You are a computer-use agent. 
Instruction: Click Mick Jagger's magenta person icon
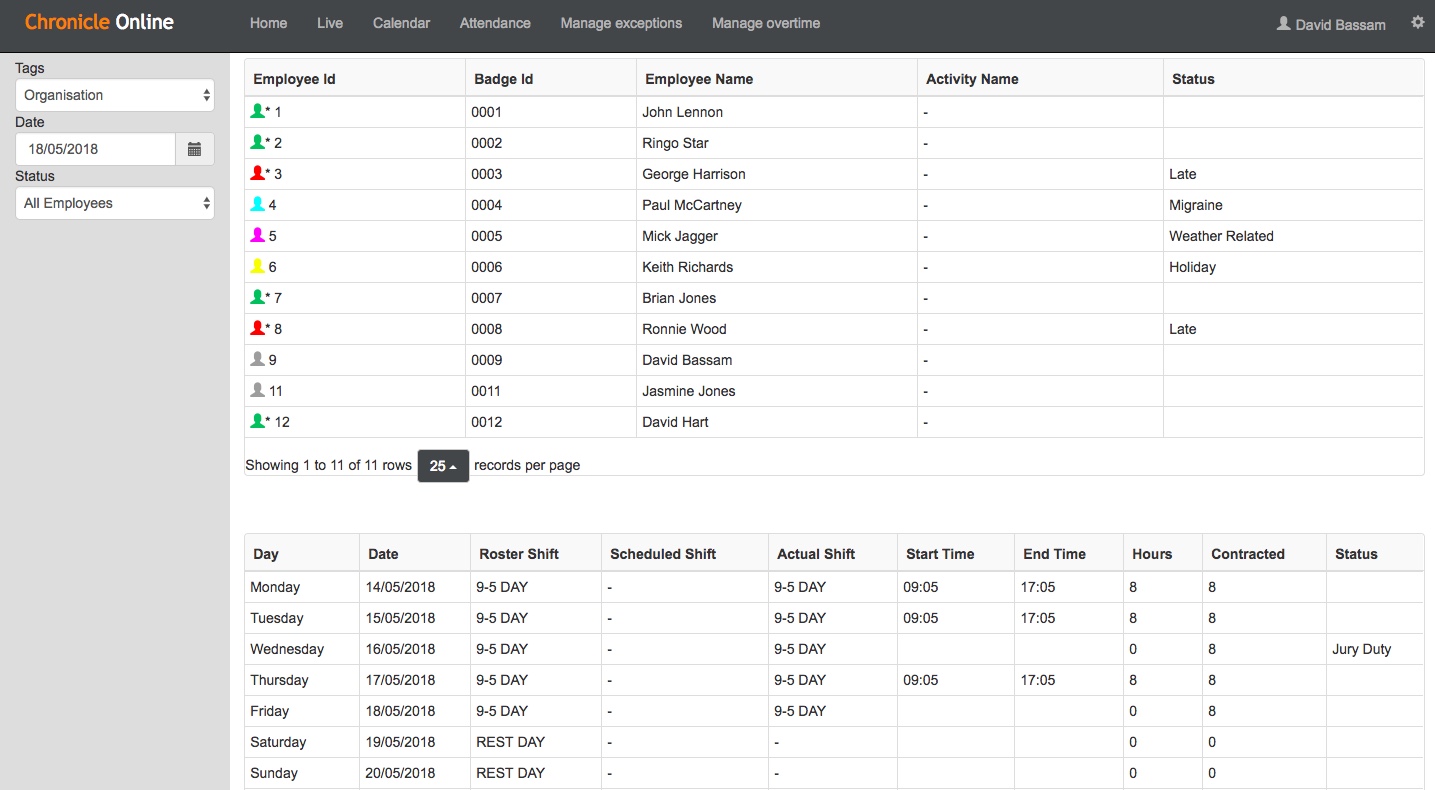point(257,236)
